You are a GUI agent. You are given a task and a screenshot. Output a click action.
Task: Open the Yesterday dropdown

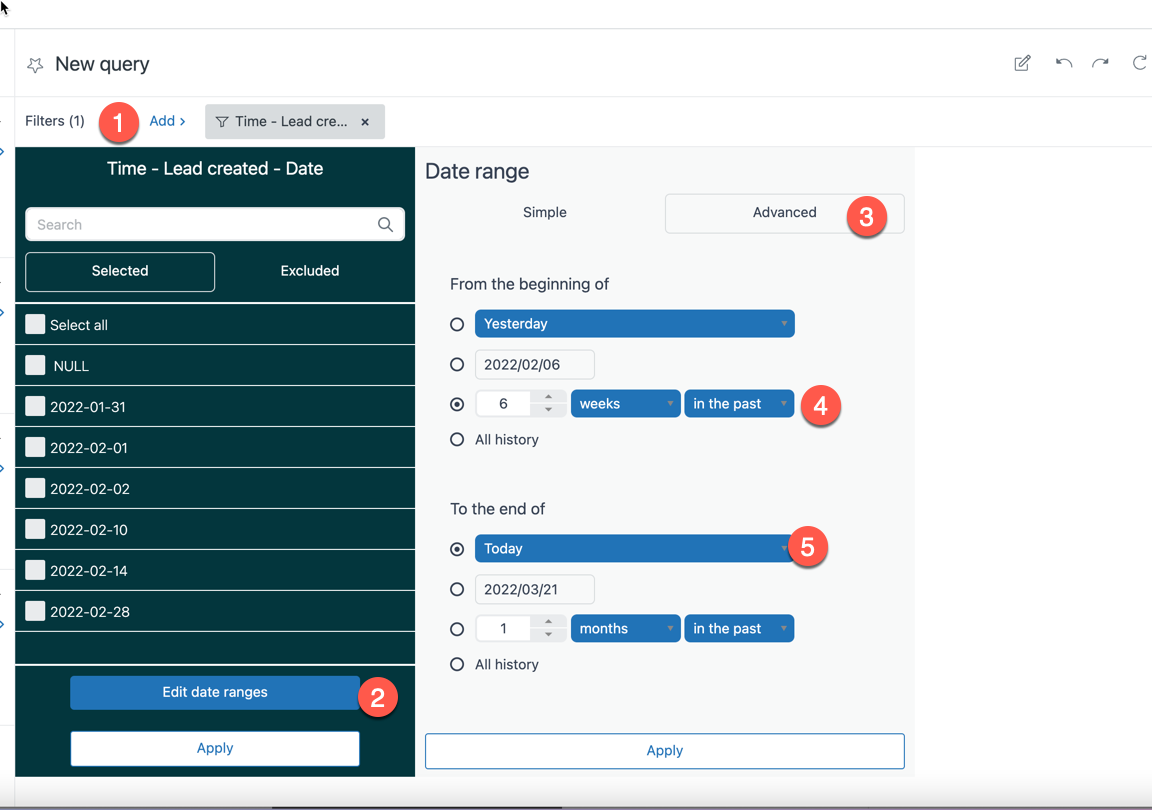(x=634, y=324)
